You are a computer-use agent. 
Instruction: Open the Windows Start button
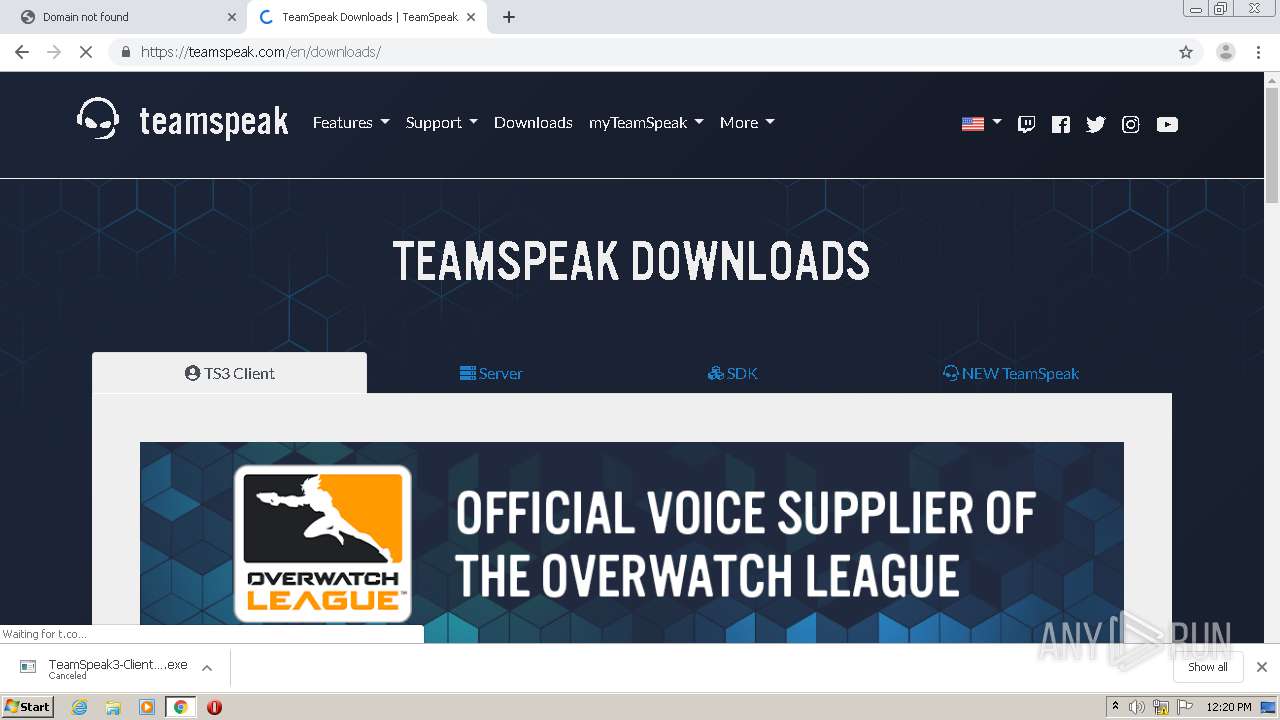[x=28, y=707]
